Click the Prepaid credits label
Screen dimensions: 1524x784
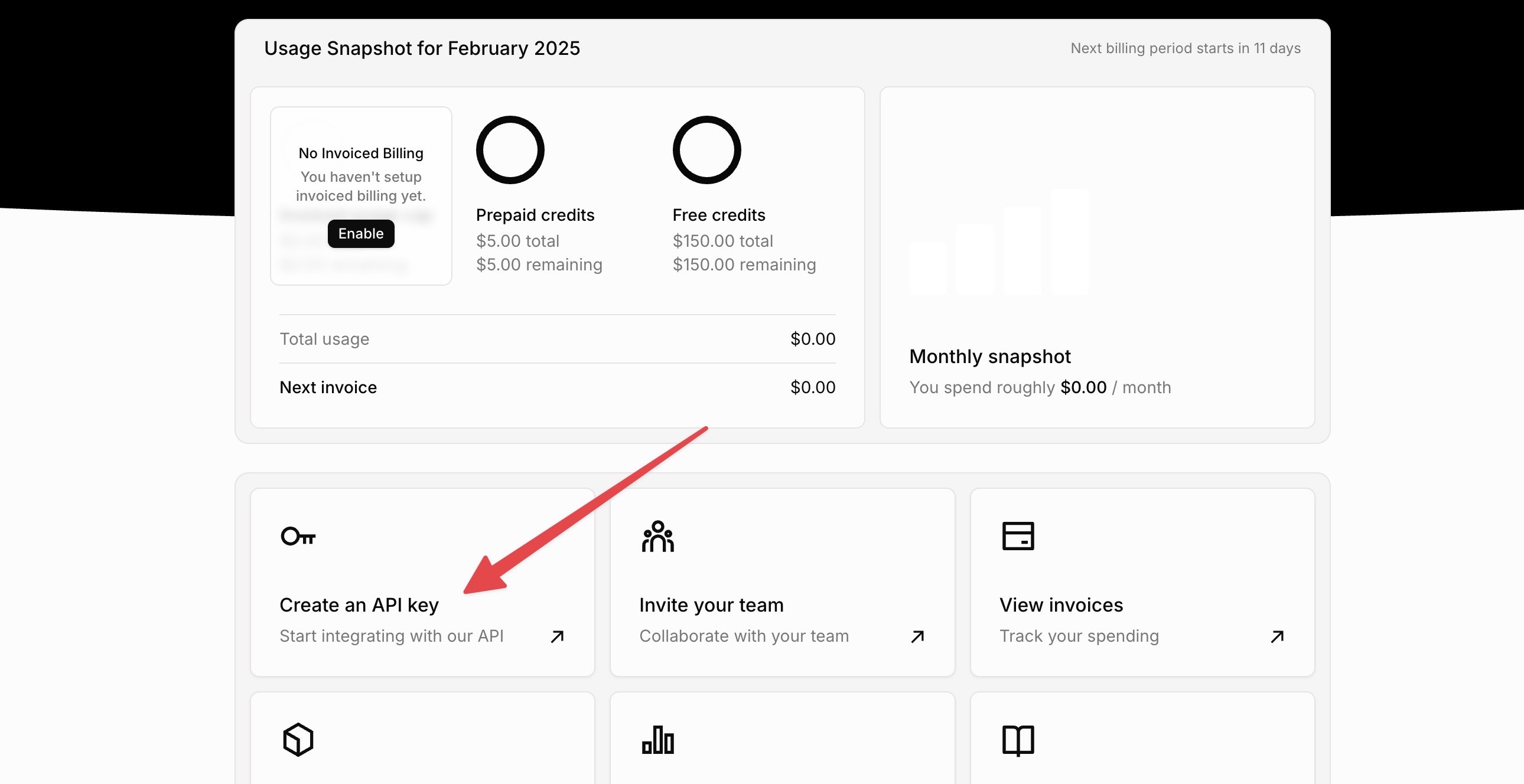(x=535, y=215)
